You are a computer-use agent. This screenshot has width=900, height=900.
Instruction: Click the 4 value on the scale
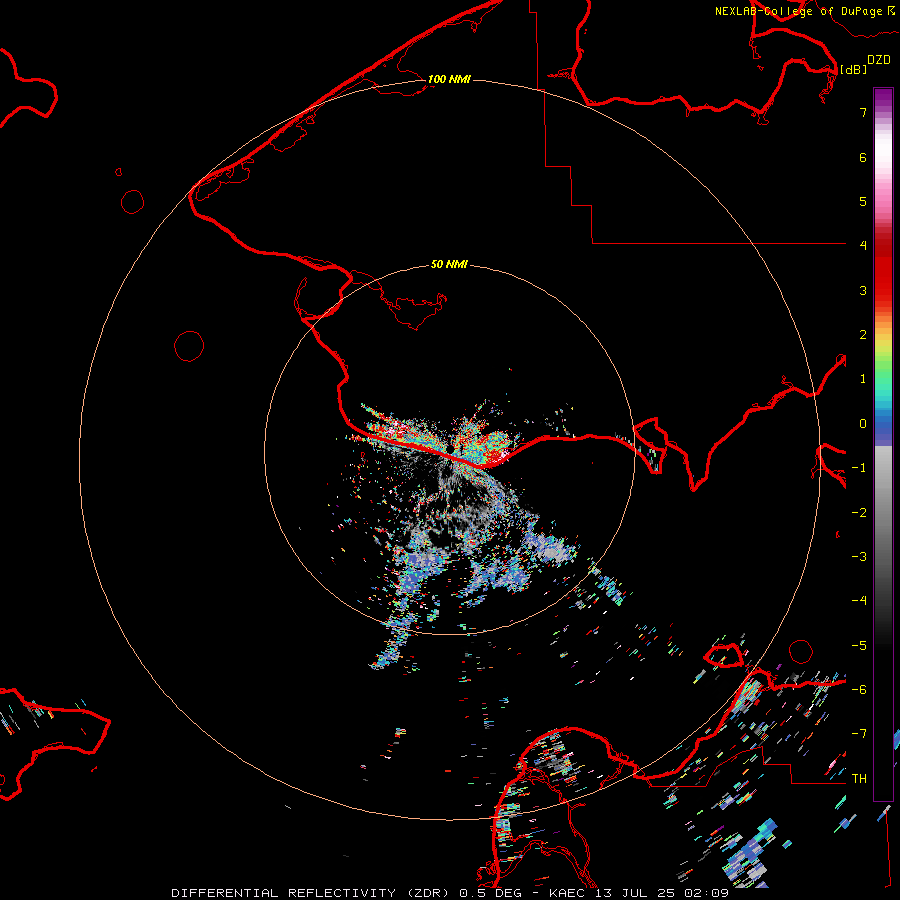pos(863,246)
